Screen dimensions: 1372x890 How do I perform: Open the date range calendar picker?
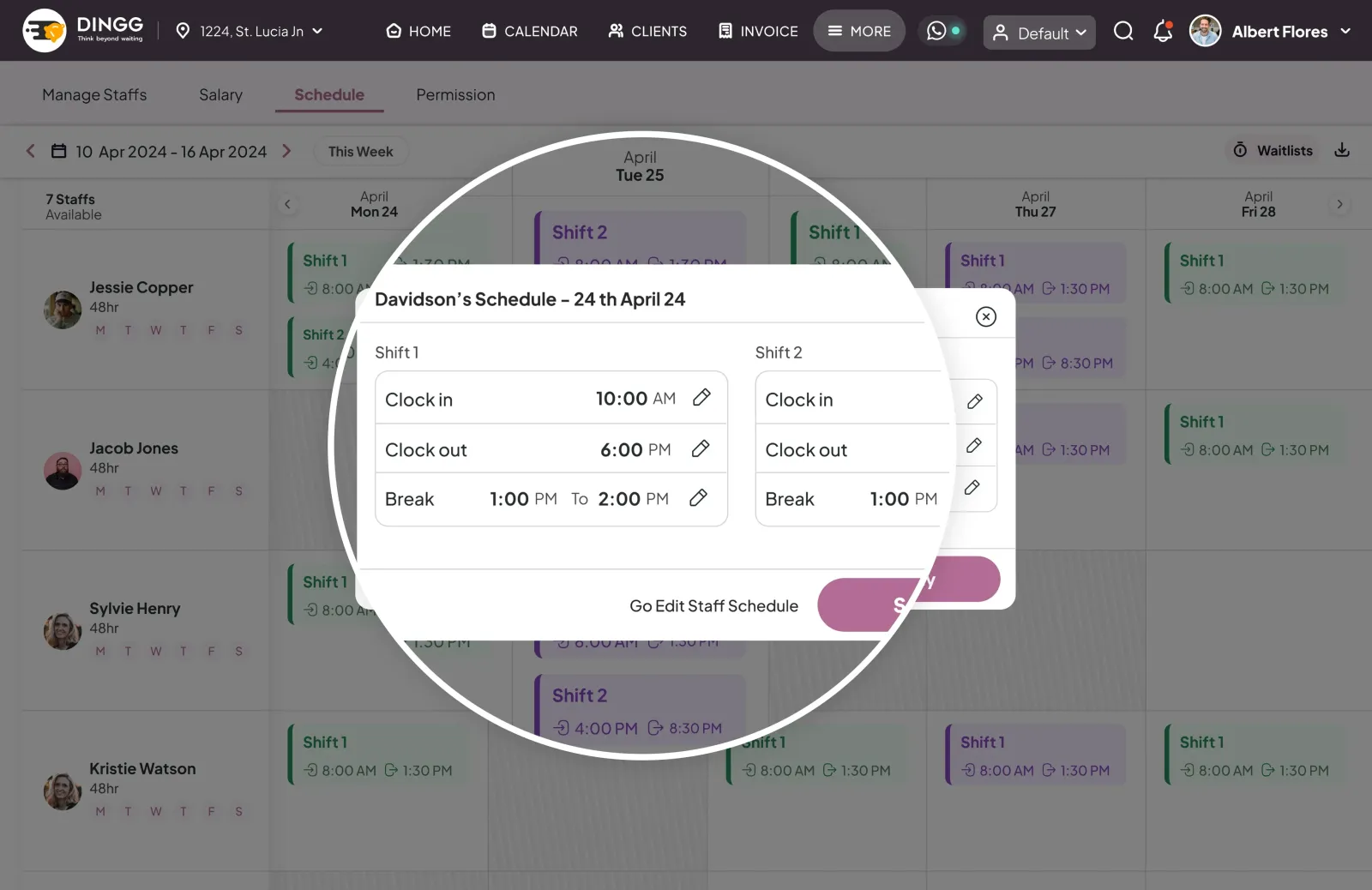pyautogui.click(x=58, y=151)
